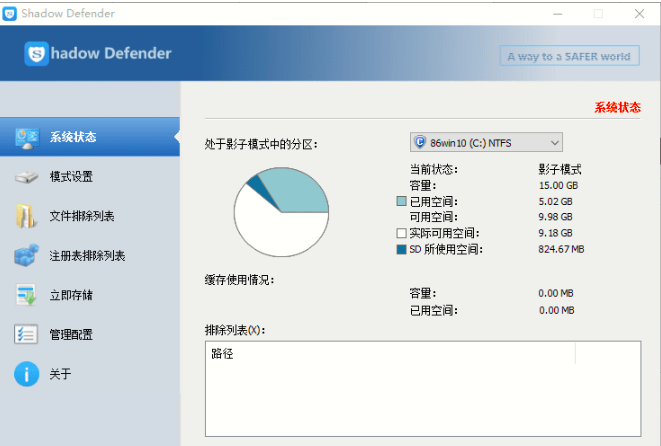Select 立即存储 in the sidebar
The image size is (661, 446).
[x=71, y=295]
